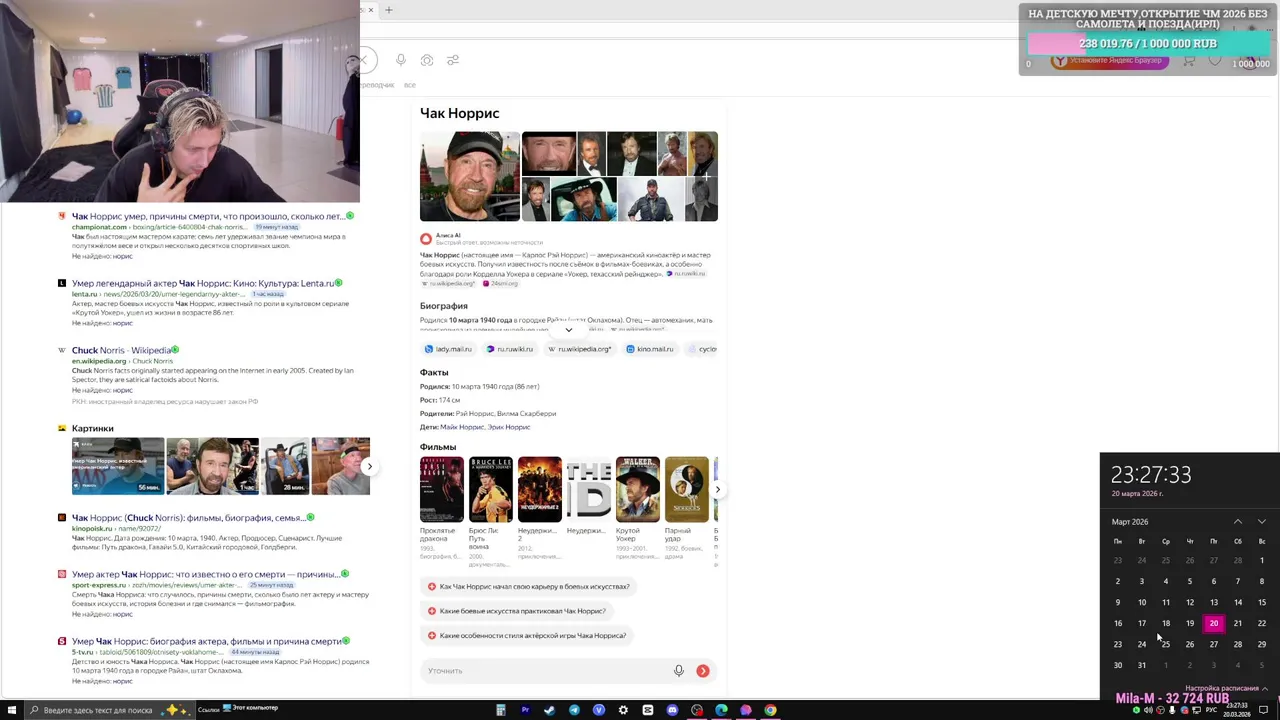Open Premiere Pro from the taskbar
This screenshot has width=1280, height=720.
[x=525, y=710]
